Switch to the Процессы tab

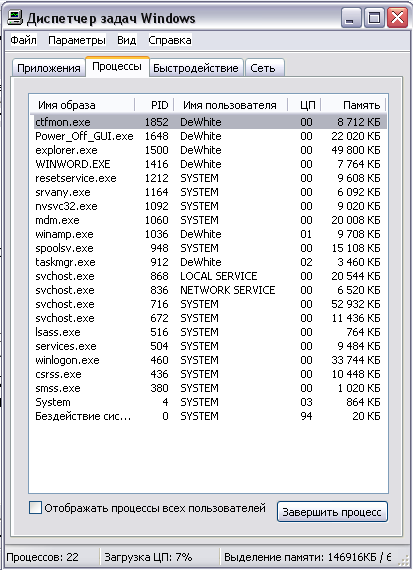[117, 67]
